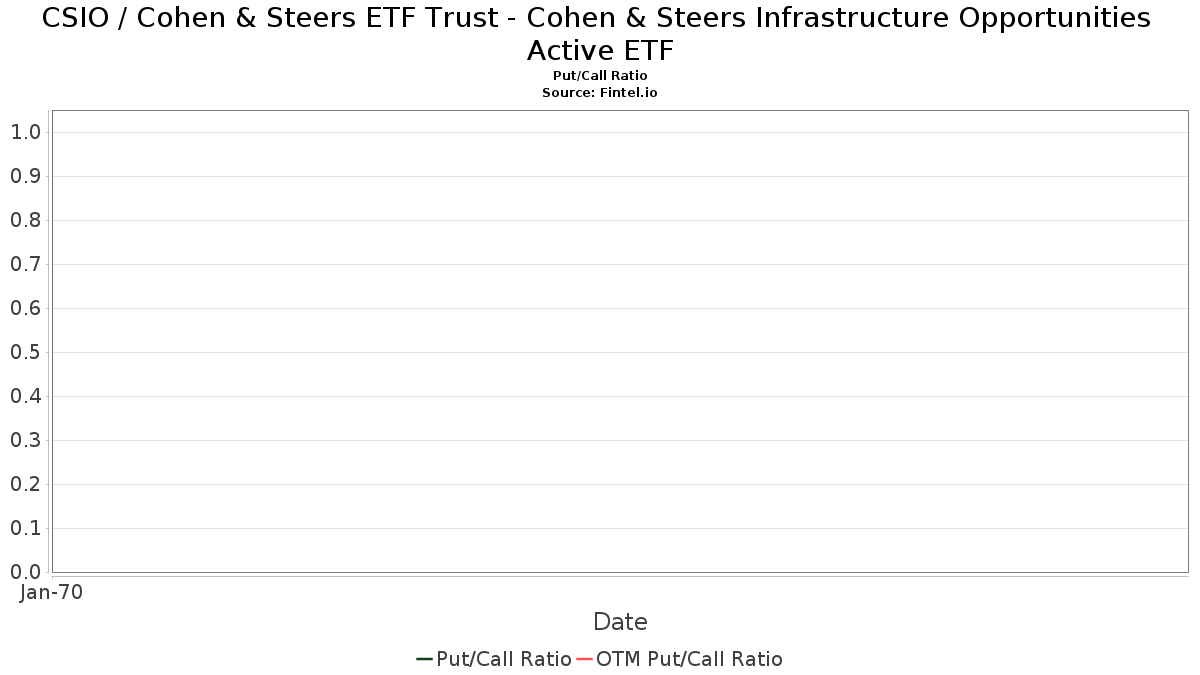The width and height of the screenshot is (1200, 675).
Task: Click the 0.5 y-axis label
Action: pos(25,352)
